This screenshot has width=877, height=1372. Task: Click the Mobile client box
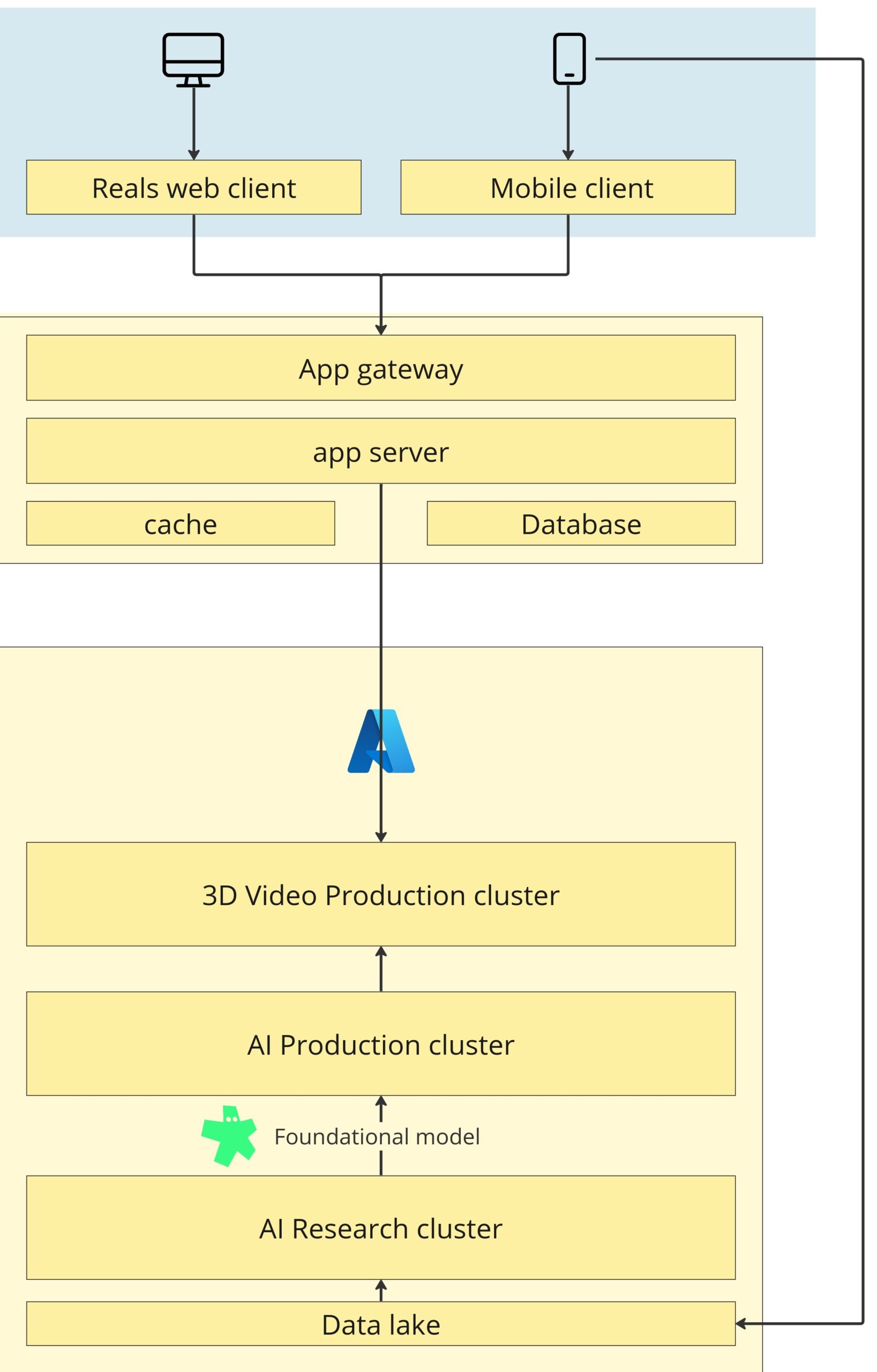(x=568, y=188)
